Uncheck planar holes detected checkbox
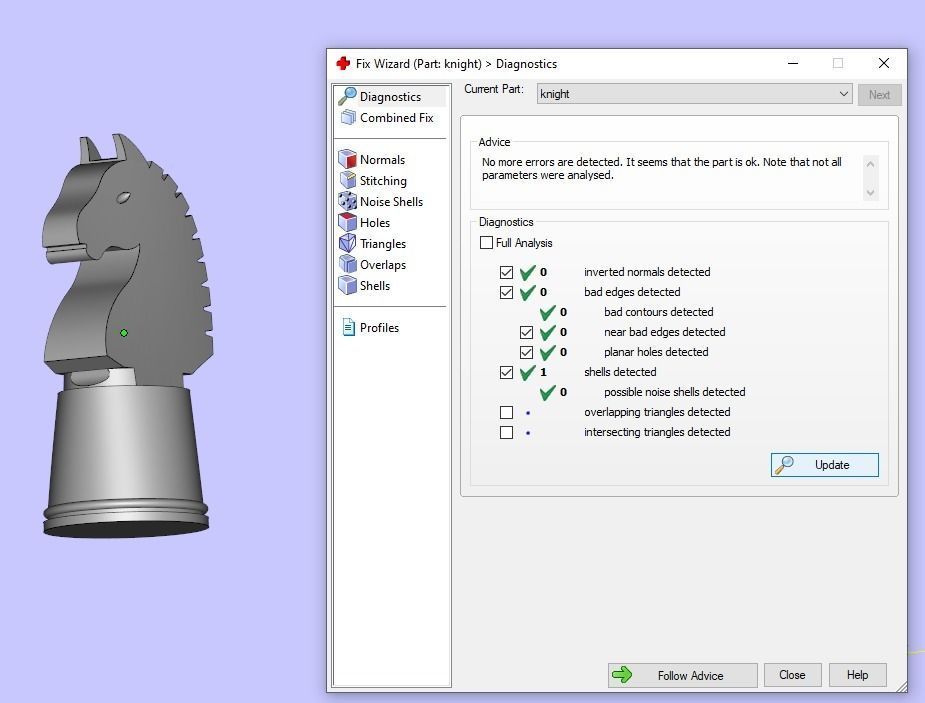This screenshot has width=925, height=703. pos(526,353)
